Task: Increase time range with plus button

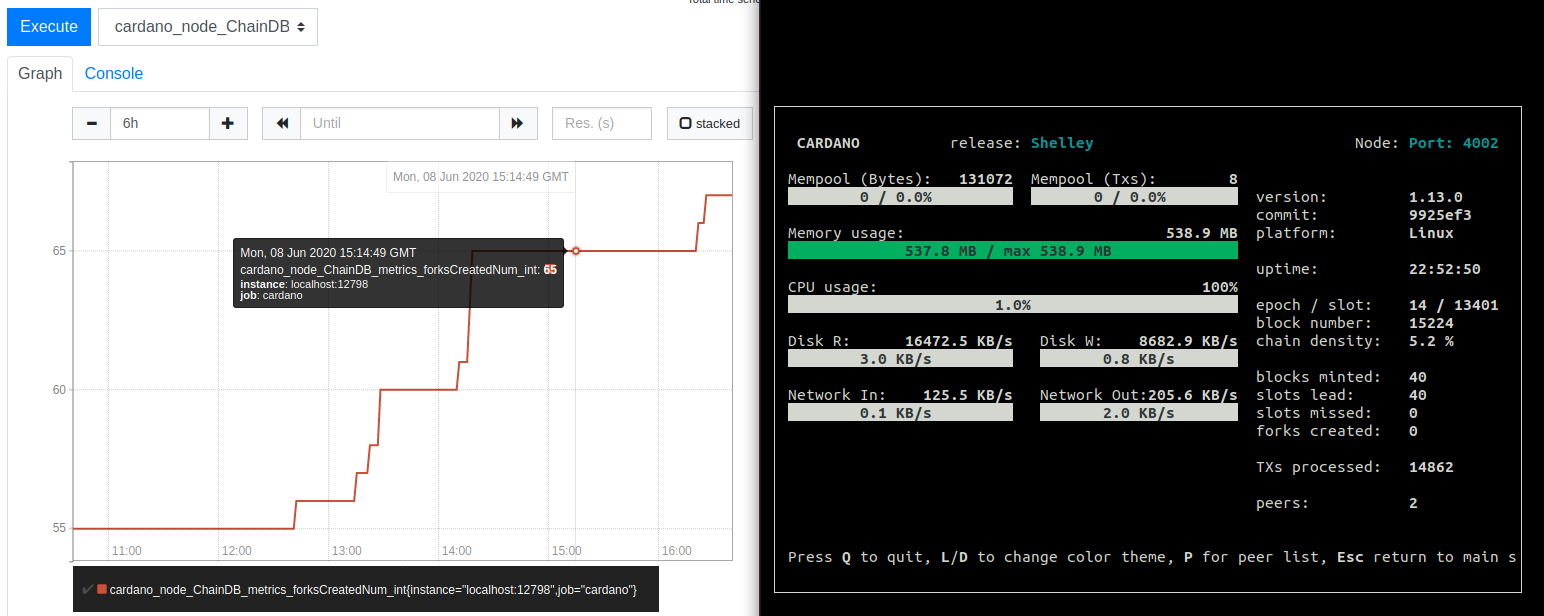Action: pyautogui.click(x=228, y=123)
